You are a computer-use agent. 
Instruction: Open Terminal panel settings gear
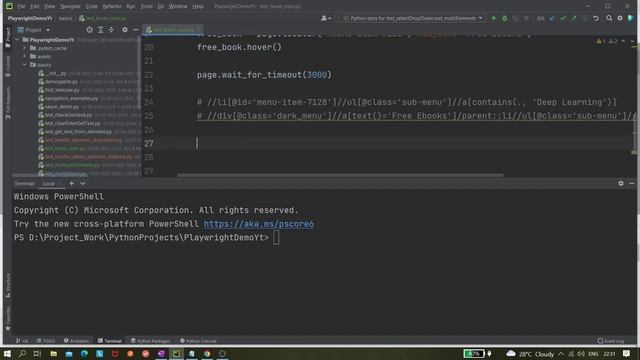pos(621,184)
